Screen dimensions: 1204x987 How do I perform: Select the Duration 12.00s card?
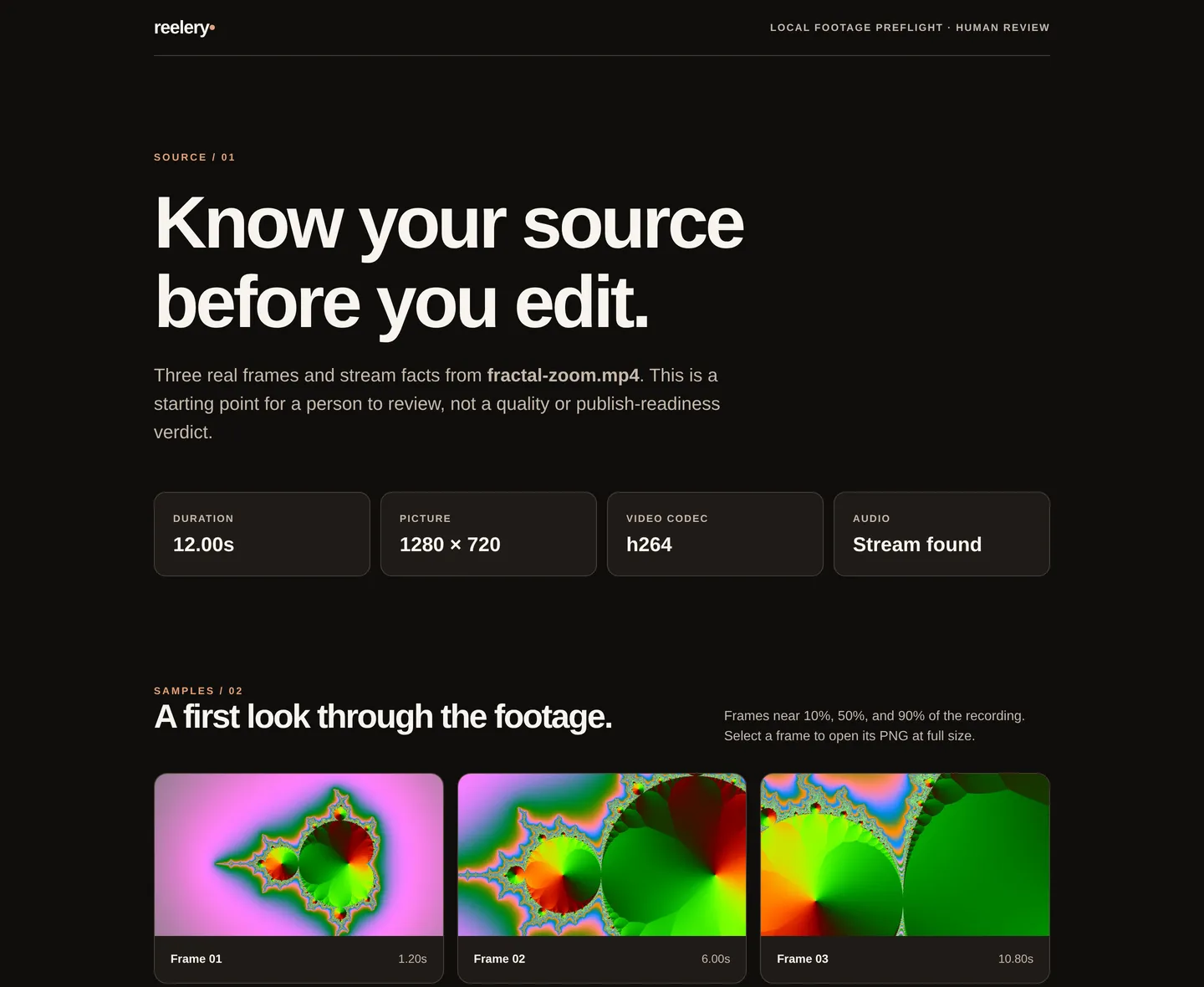(x=262, y=534)
